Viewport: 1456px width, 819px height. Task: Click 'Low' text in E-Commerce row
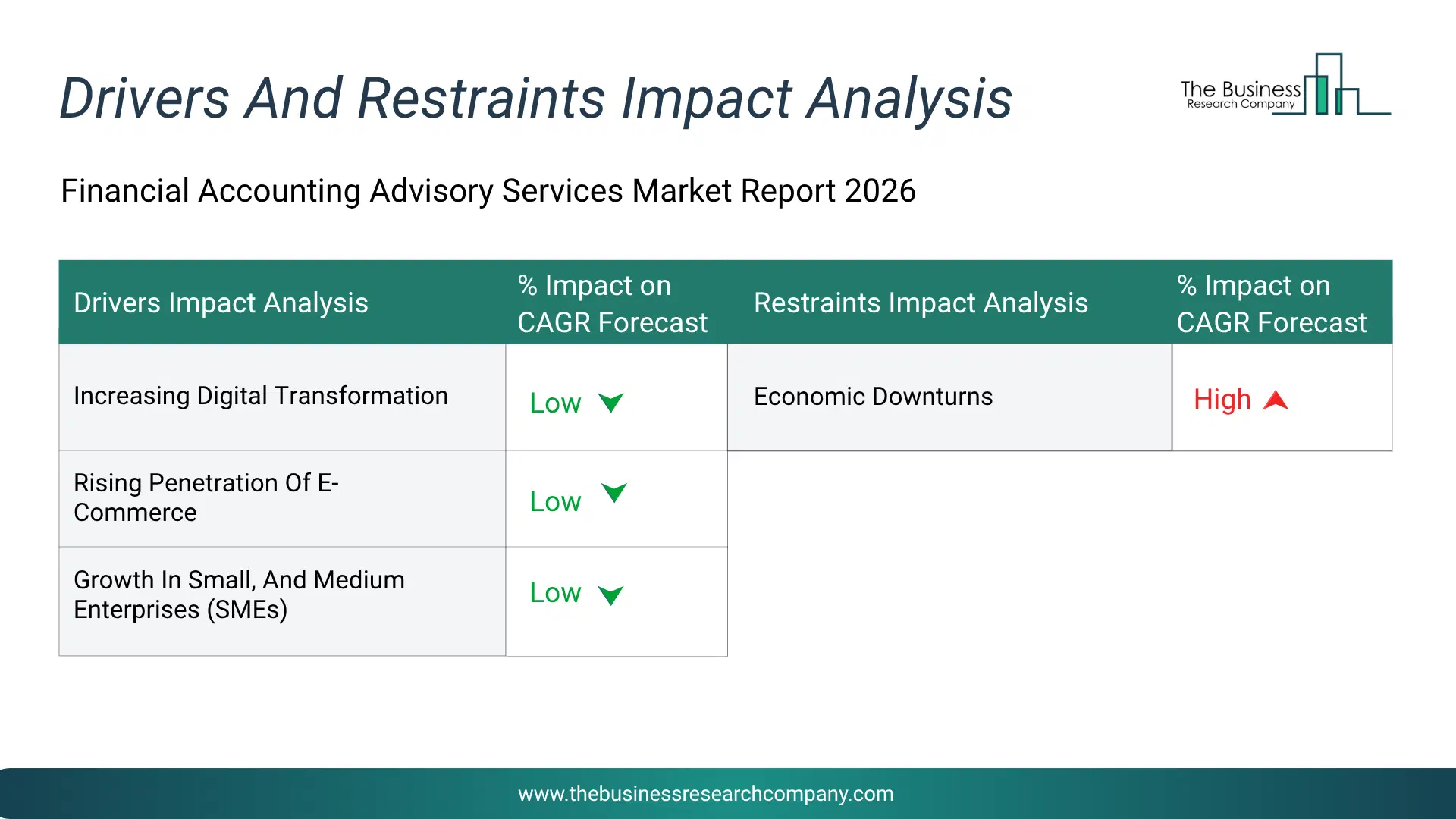click(x=555, y=502)
